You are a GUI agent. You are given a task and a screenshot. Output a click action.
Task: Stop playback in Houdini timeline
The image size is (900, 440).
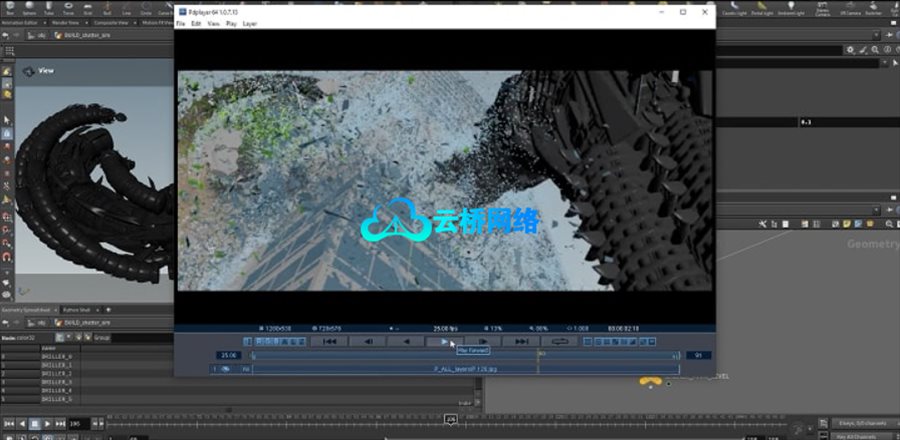[x=33, y=424]
